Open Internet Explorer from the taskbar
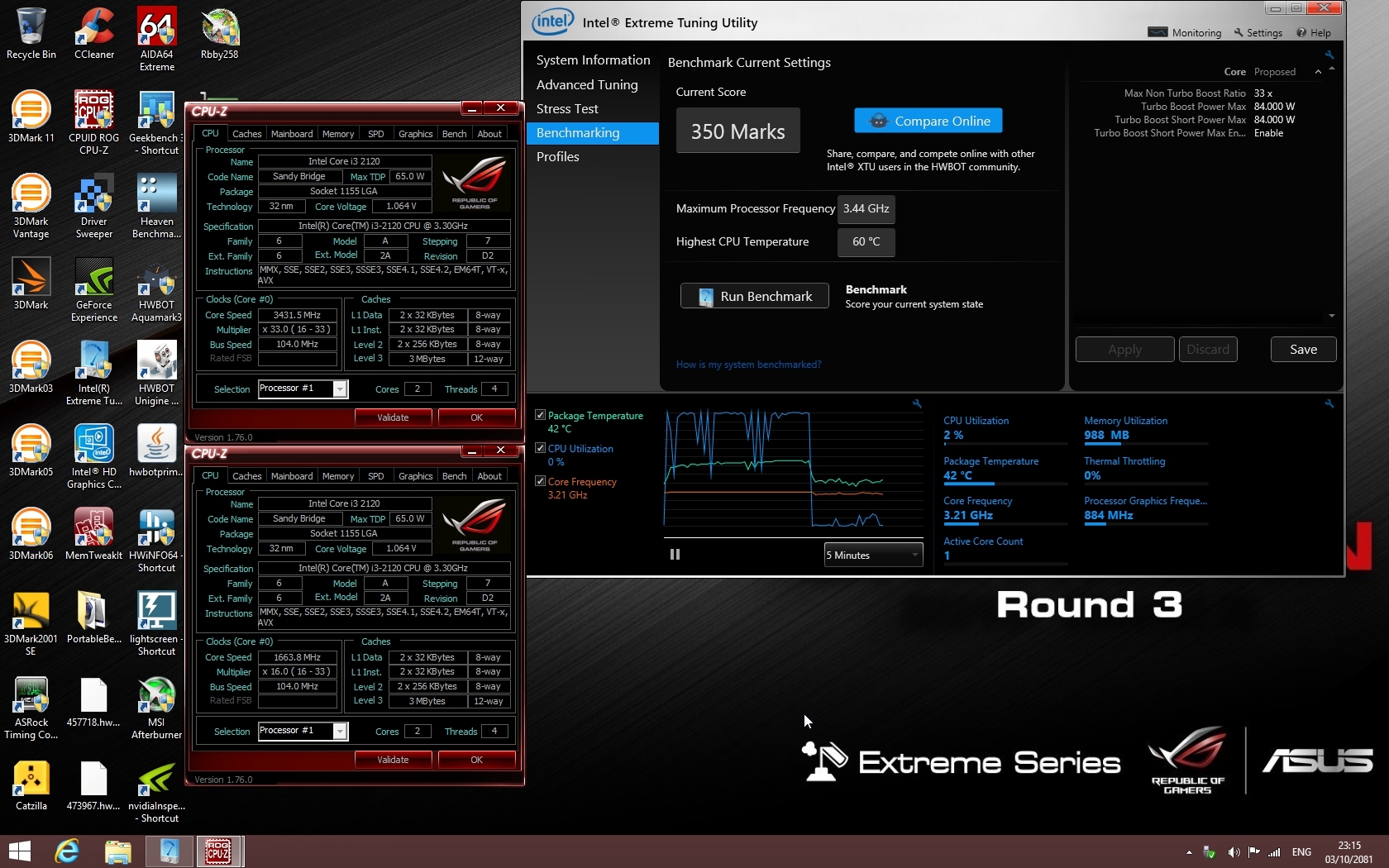Viewport: 1389px width, 868px height. (67, 851)
